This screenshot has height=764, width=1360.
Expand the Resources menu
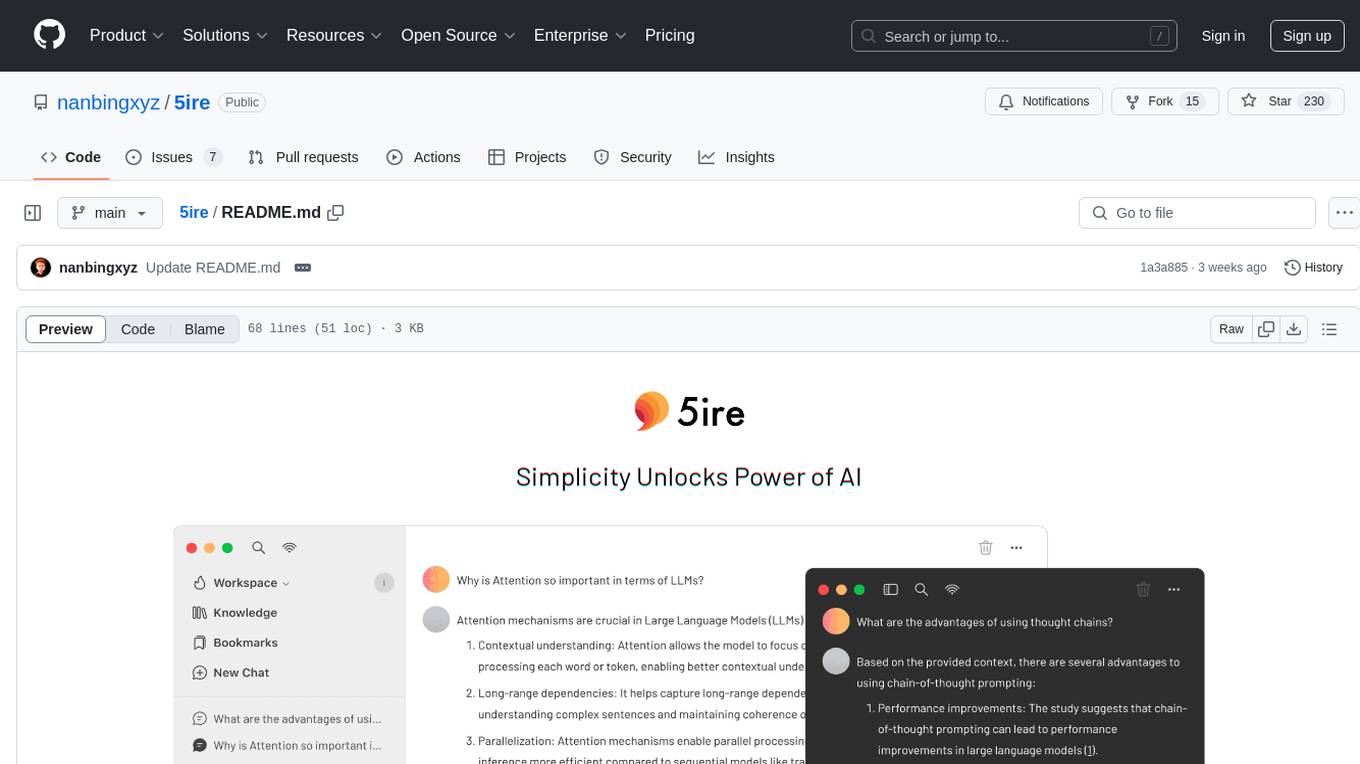(334, 35)
